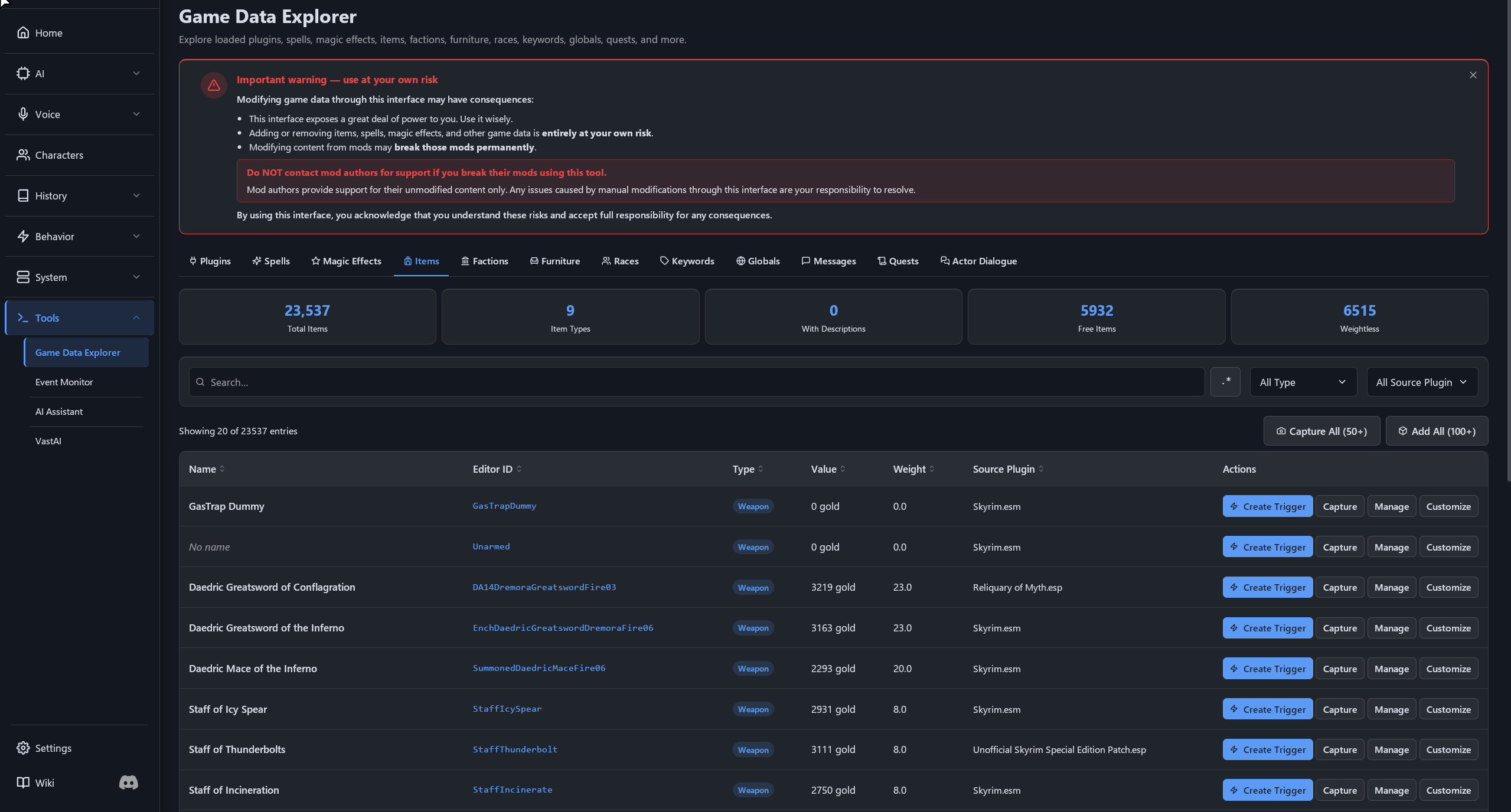Collapse the Tools sidebar section chevron
The height and width of the screenshot is (812, 1511).
pyautogui.click(x=136, y=317)
